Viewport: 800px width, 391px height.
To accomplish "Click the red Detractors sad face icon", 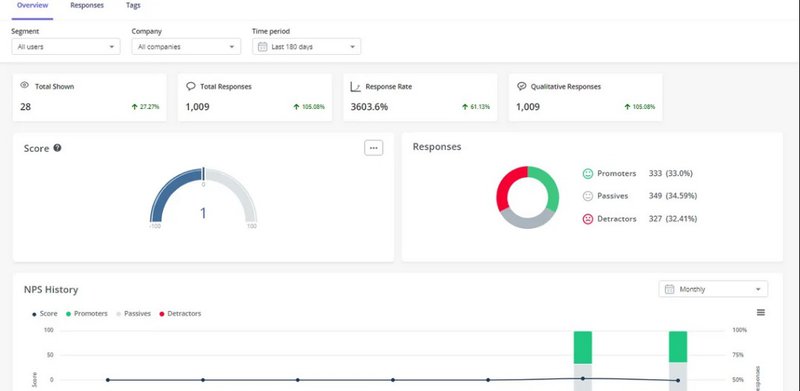I will click(588, 219).
